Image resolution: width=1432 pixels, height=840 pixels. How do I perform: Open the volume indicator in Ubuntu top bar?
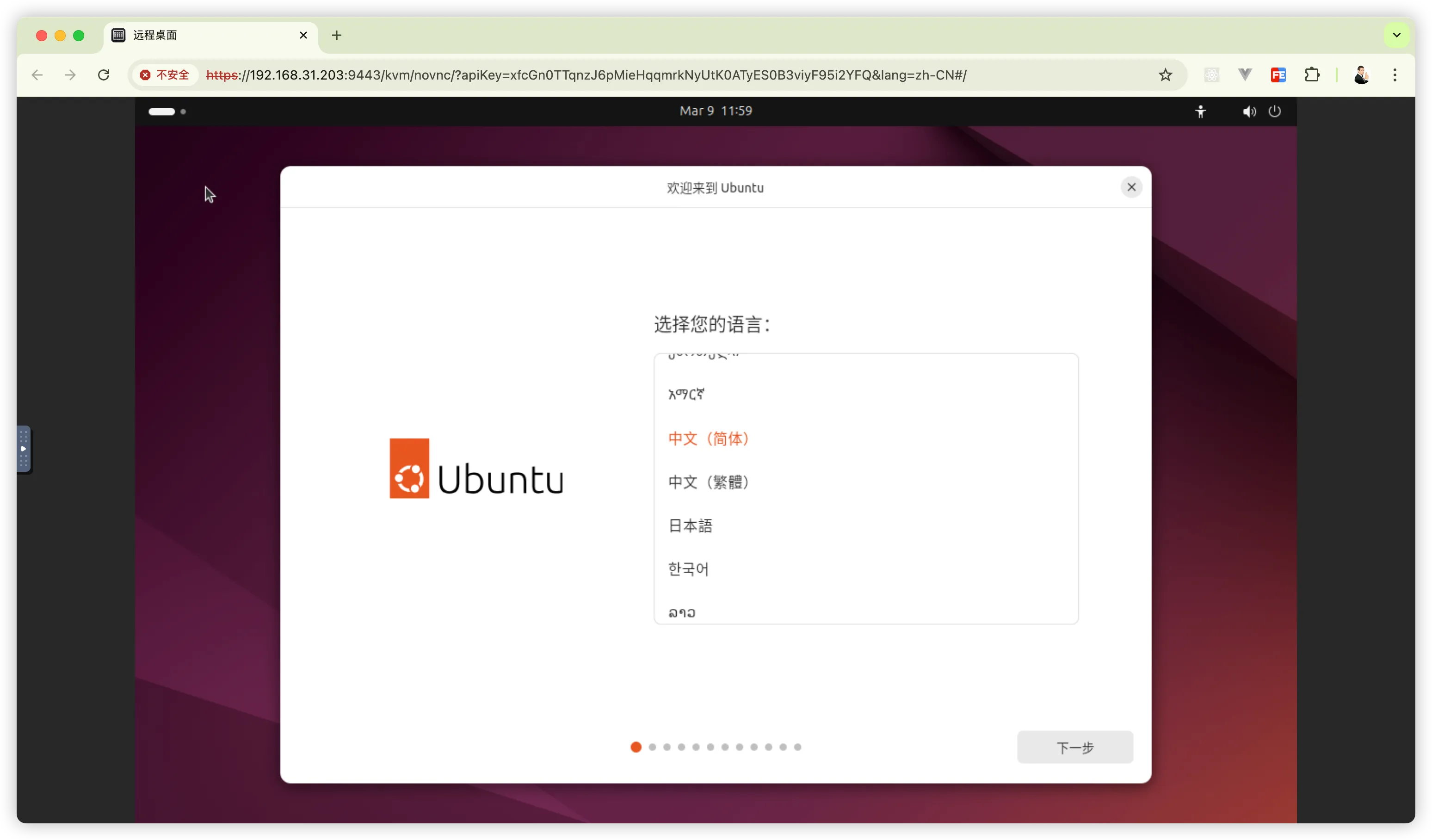point(1249,111)
